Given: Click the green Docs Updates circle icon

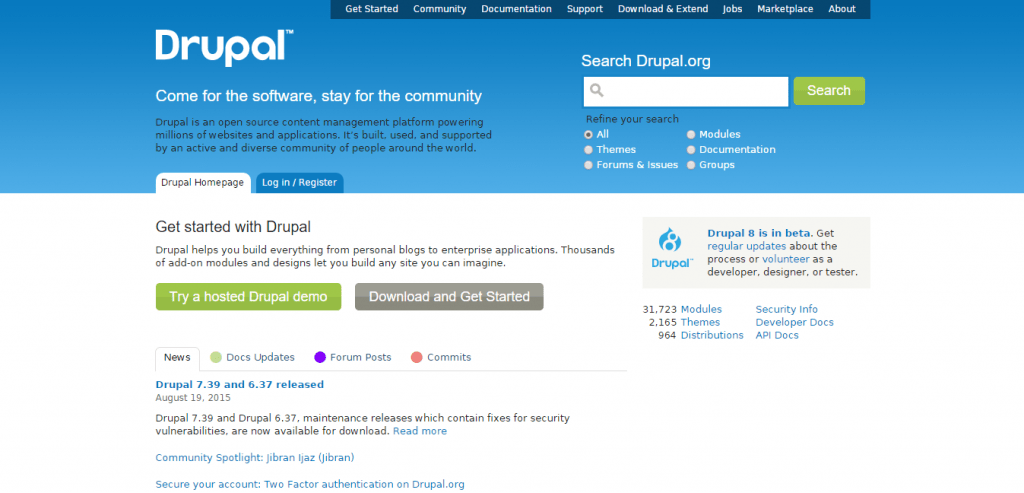Looking at the screenshot, I should (216, 357).
